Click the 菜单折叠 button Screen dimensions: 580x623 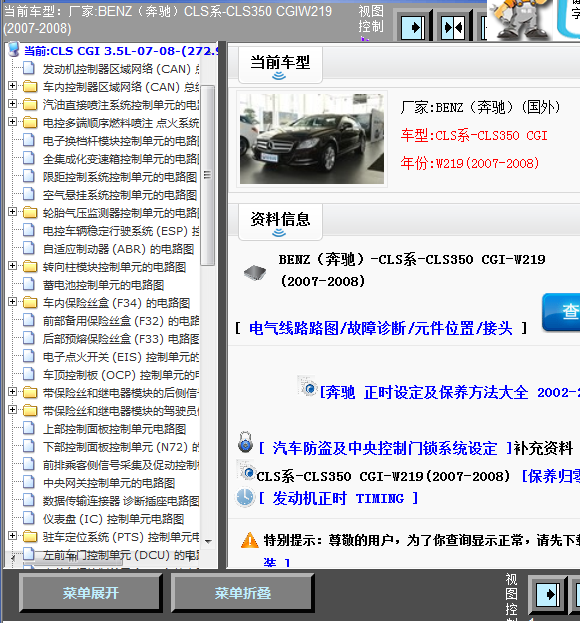(242, 593)
